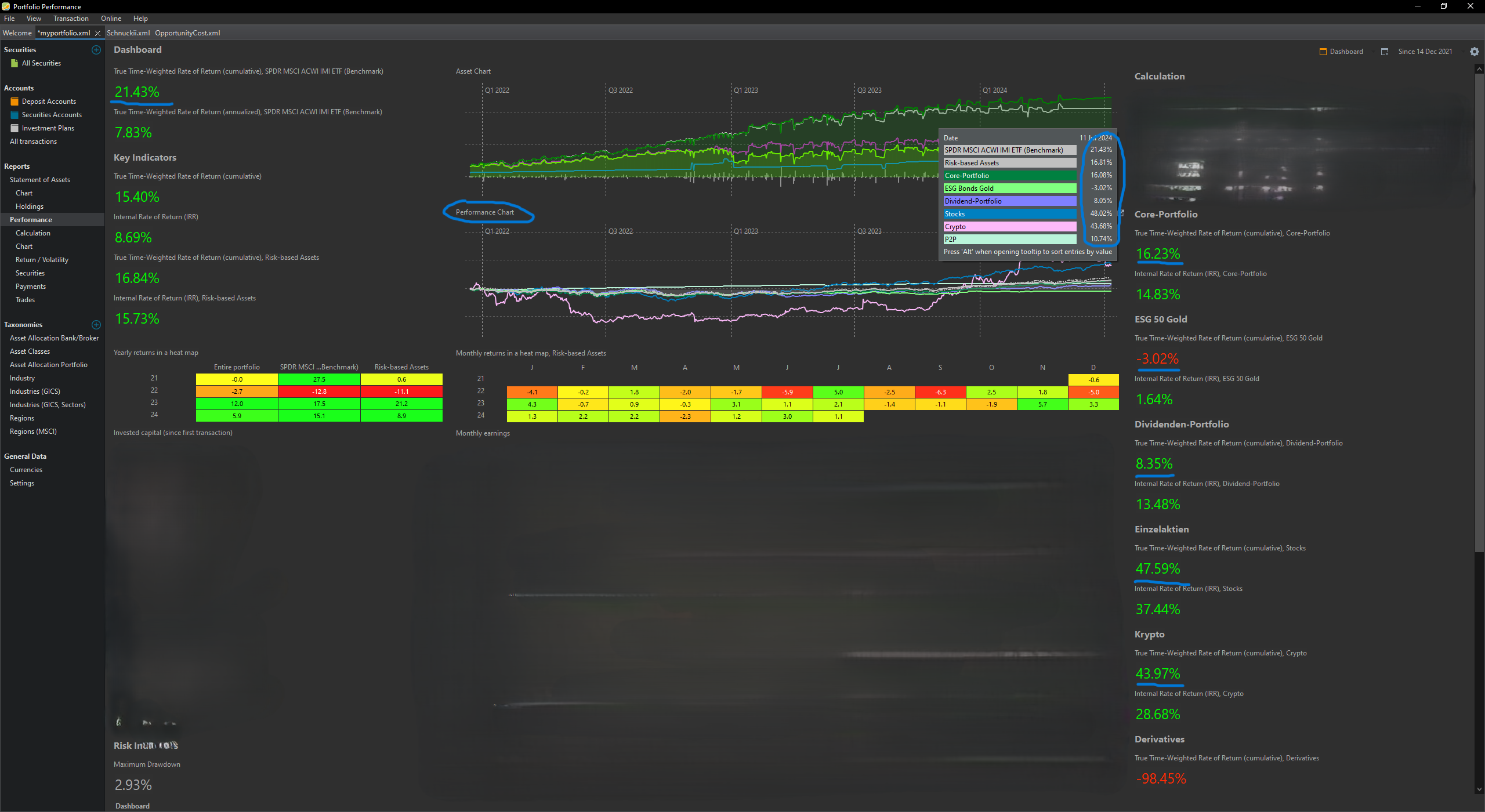Image resolution: width=1485 pixels, height=812 pixels.
Task: Open Statement of Assets report
Action: 39,180
